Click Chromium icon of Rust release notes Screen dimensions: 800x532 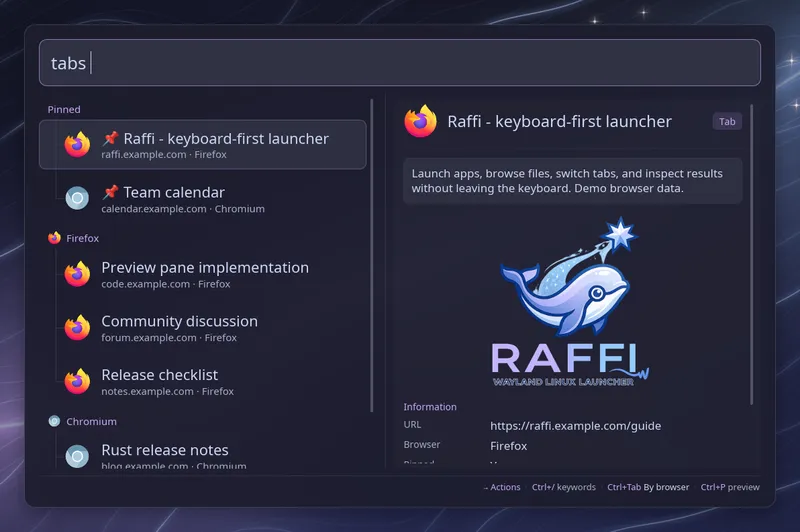(77, 456)
